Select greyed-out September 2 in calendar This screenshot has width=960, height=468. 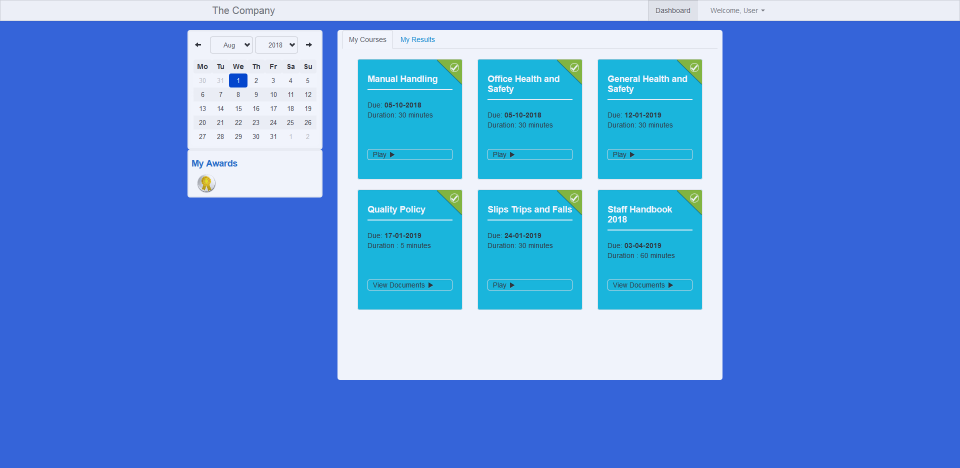308,137
